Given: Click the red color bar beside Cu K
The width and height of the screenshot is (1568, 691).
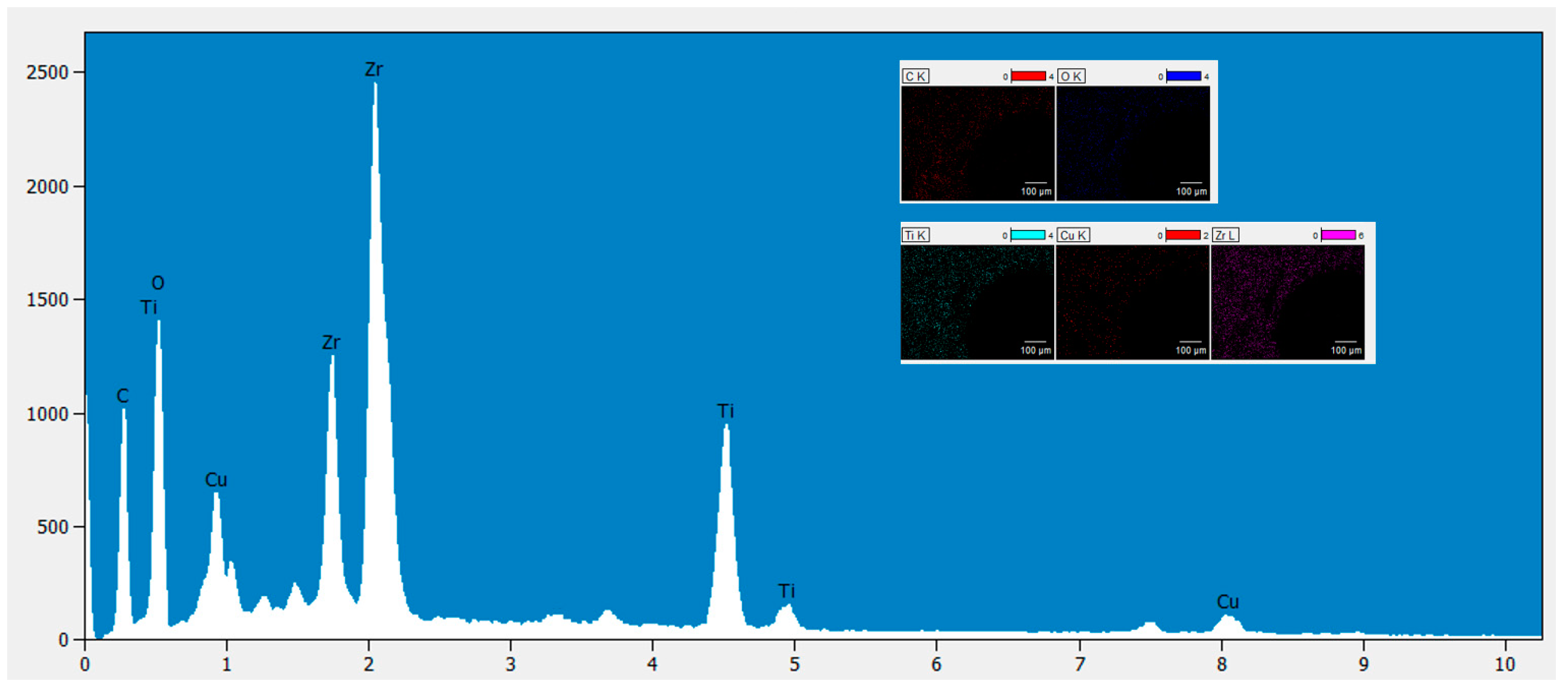Looking at the screenshot, I should click(1183, 235).
